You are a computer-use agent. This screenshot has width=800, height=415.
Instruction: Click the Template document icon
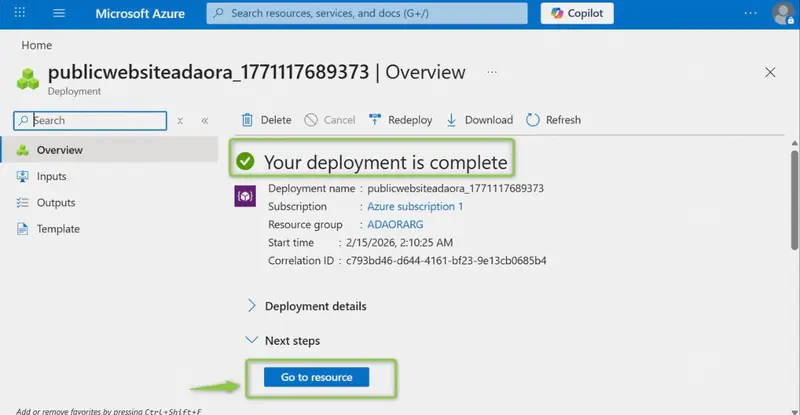coord(22,229)
